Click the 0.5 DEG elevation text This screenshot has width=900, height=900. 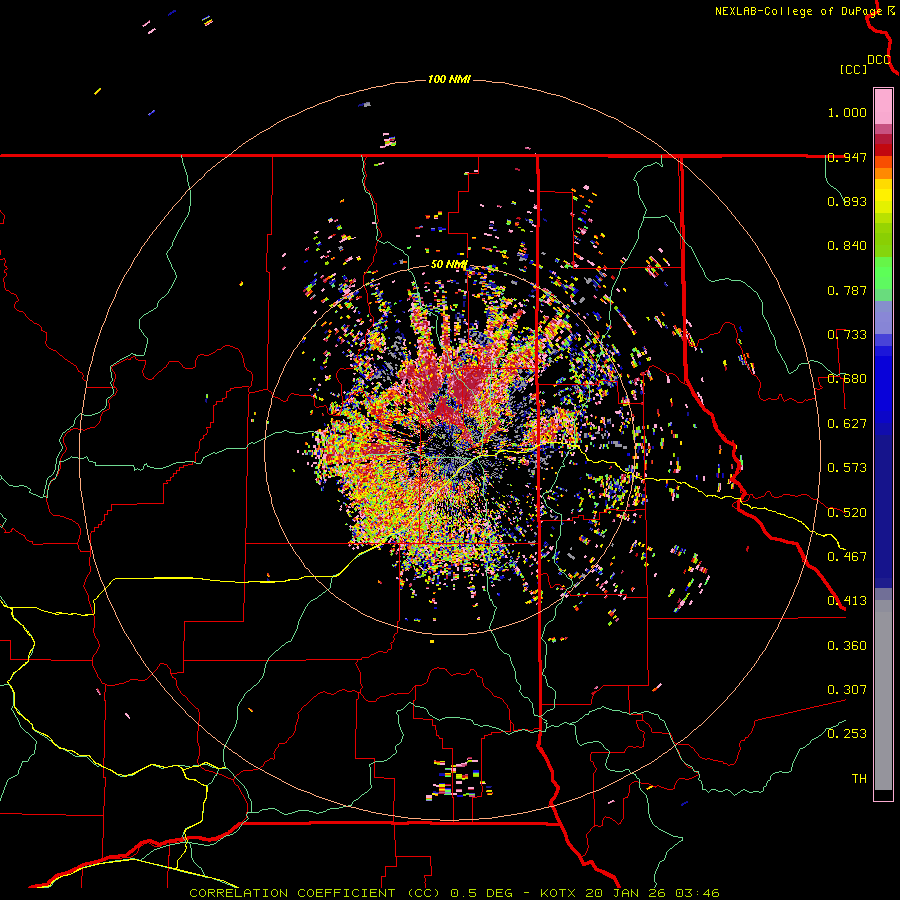[x=480, y=893]
